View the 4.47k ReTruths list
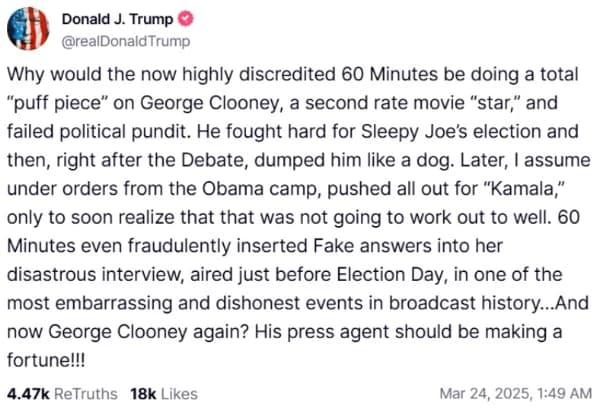The width and height of the screenshot is (604, 415). click(62, 394)
